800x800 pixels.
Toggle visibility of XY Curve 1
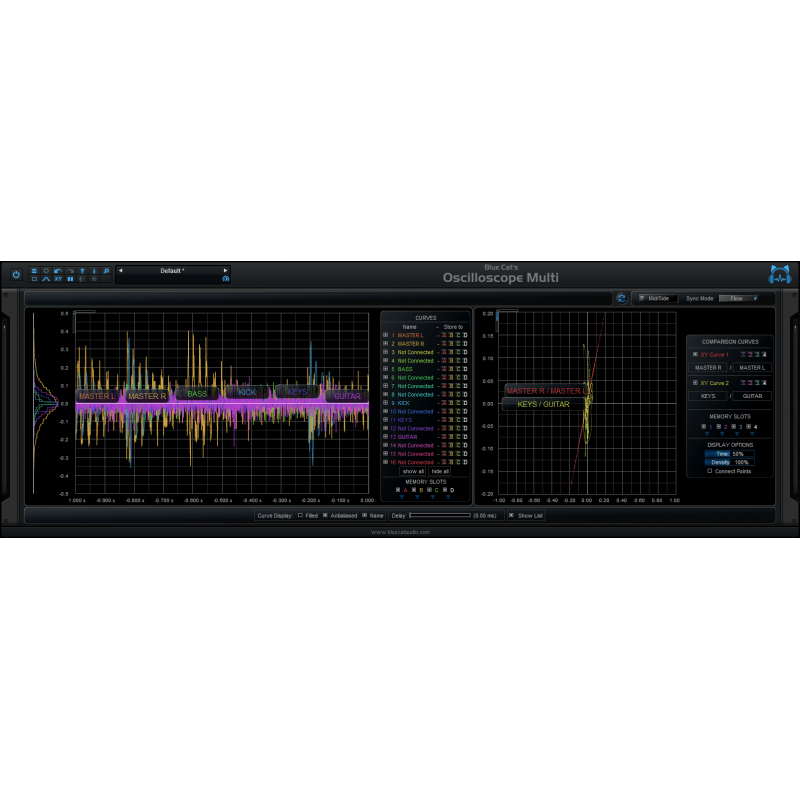[695, 355]
